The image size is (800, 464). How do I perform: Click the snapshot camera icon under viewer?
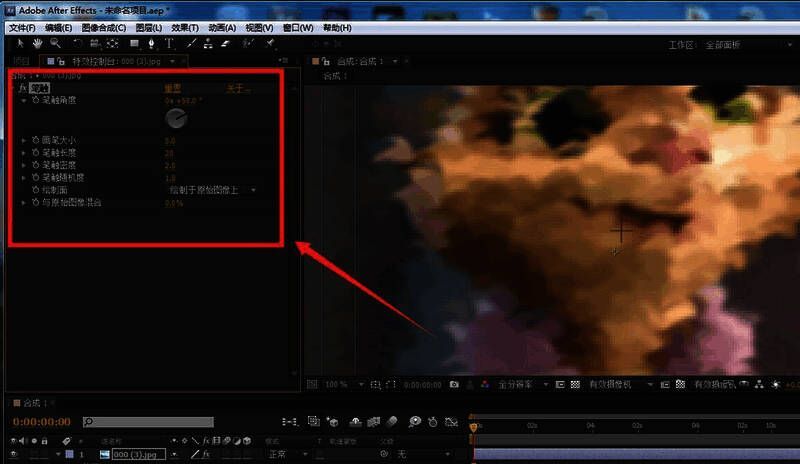(x=454, y=384)
